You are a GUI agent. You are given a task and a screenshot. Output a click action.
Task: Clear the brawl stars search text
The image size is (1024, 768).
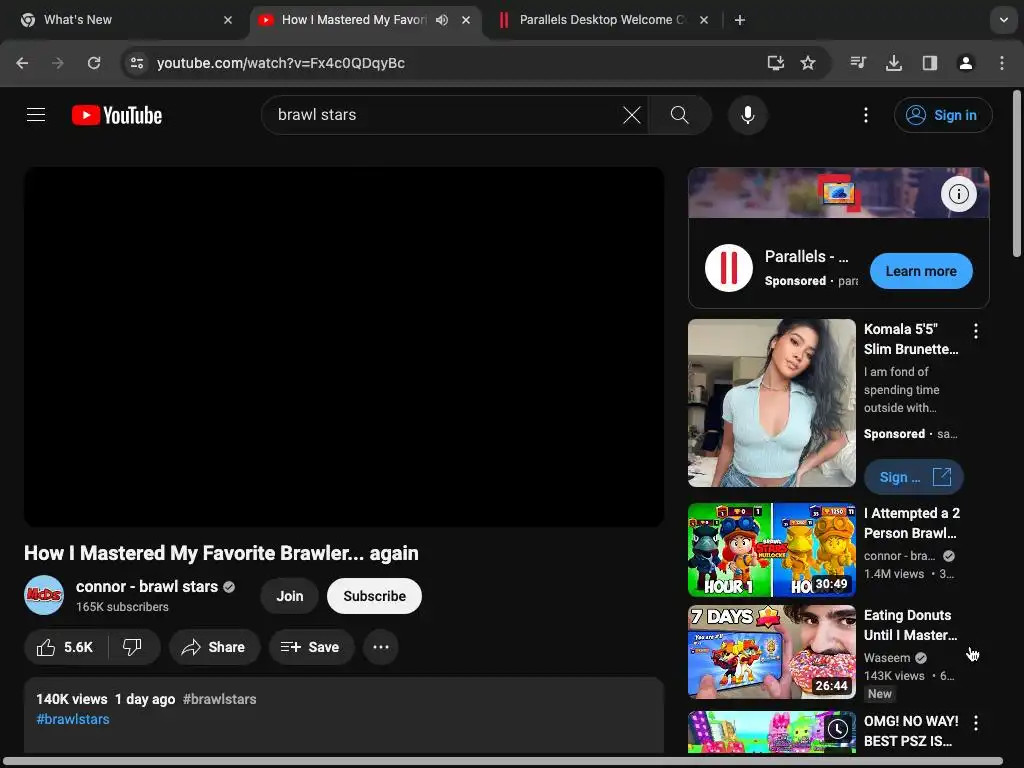click(x=632, y=115)
